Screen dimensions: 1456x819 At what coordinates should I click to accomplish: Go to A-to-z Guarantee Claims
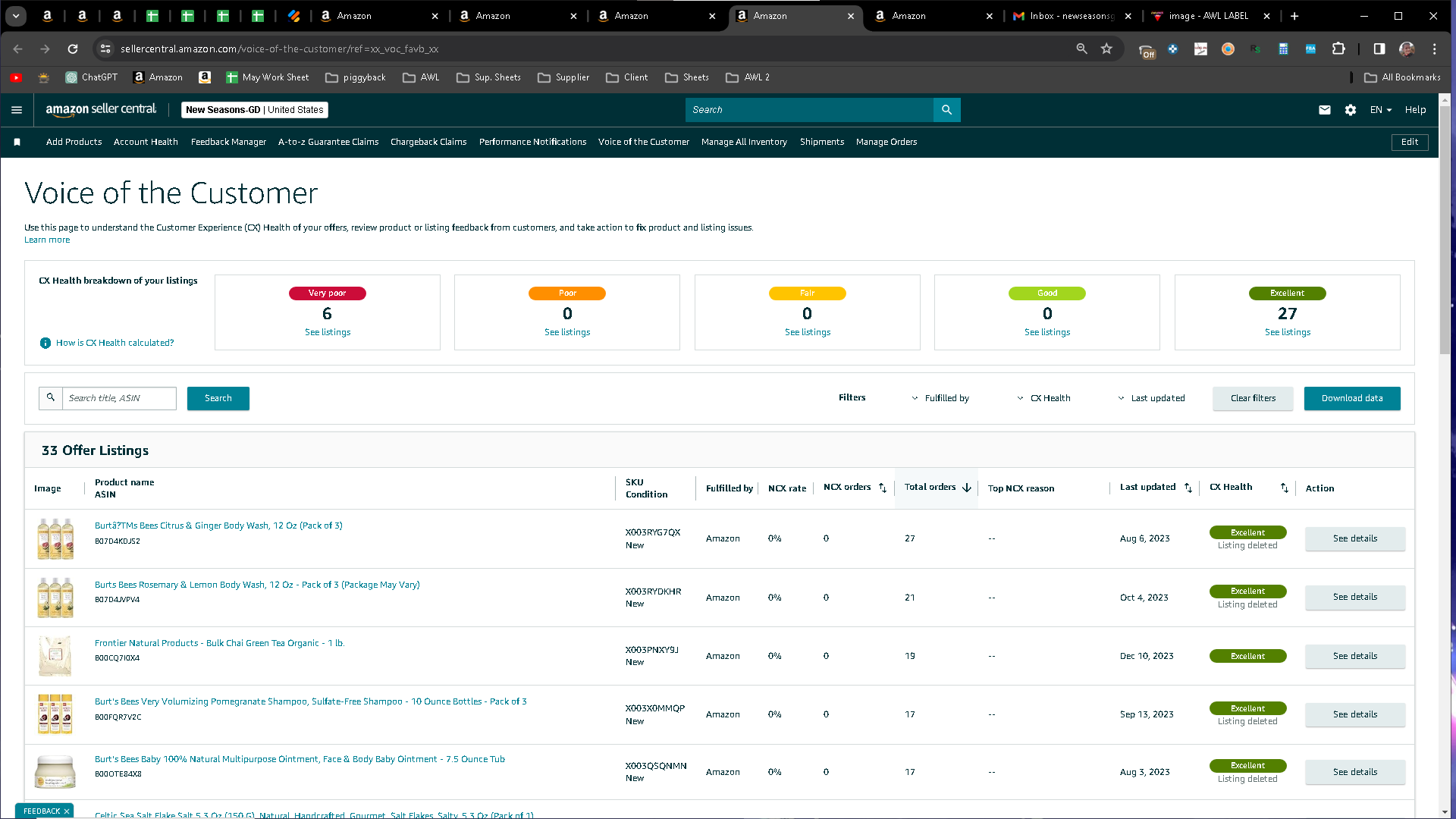pos(328,142)
